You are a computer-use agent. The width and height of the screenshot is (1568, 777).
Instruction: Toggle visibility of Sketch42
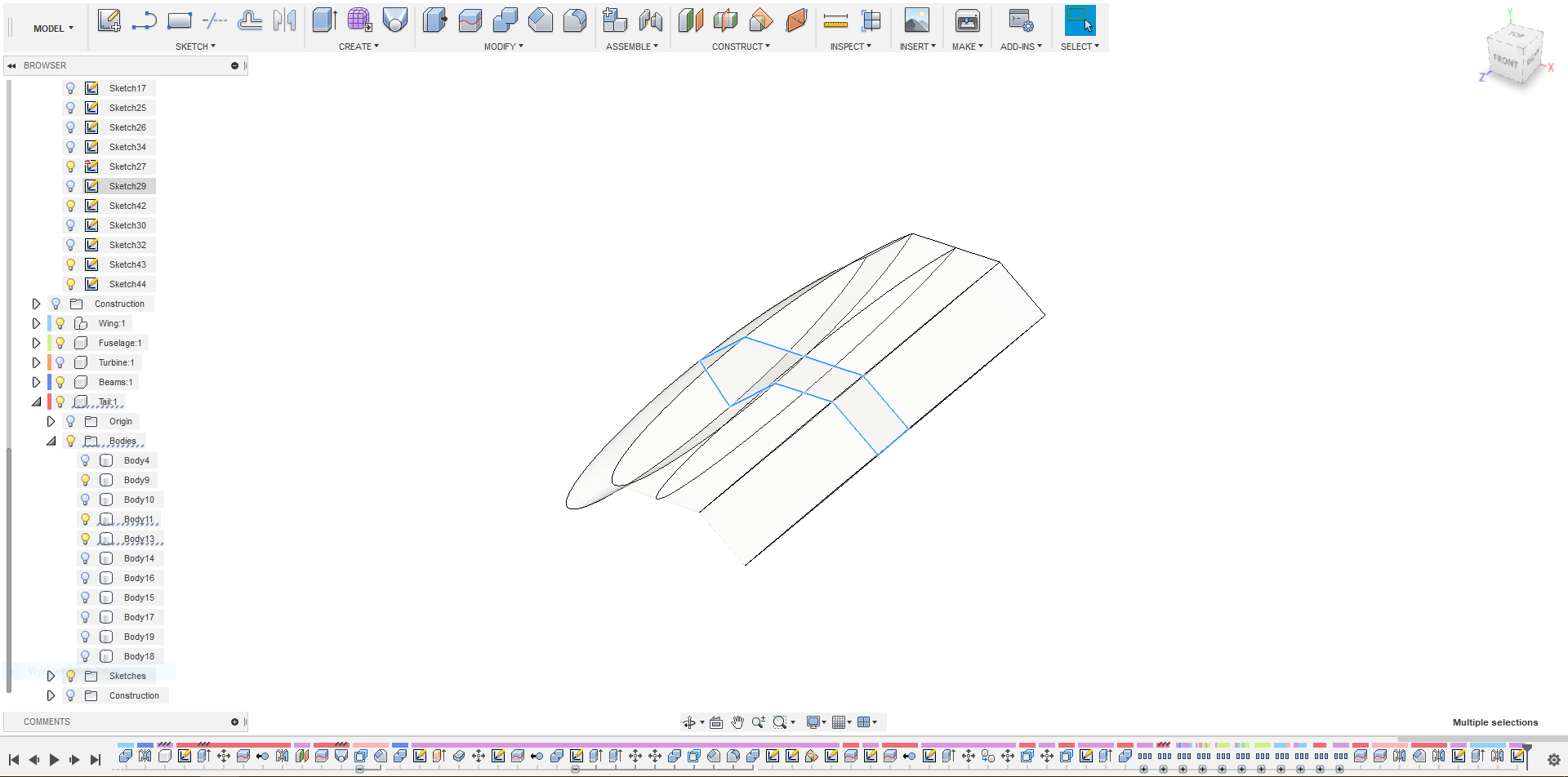70,206
